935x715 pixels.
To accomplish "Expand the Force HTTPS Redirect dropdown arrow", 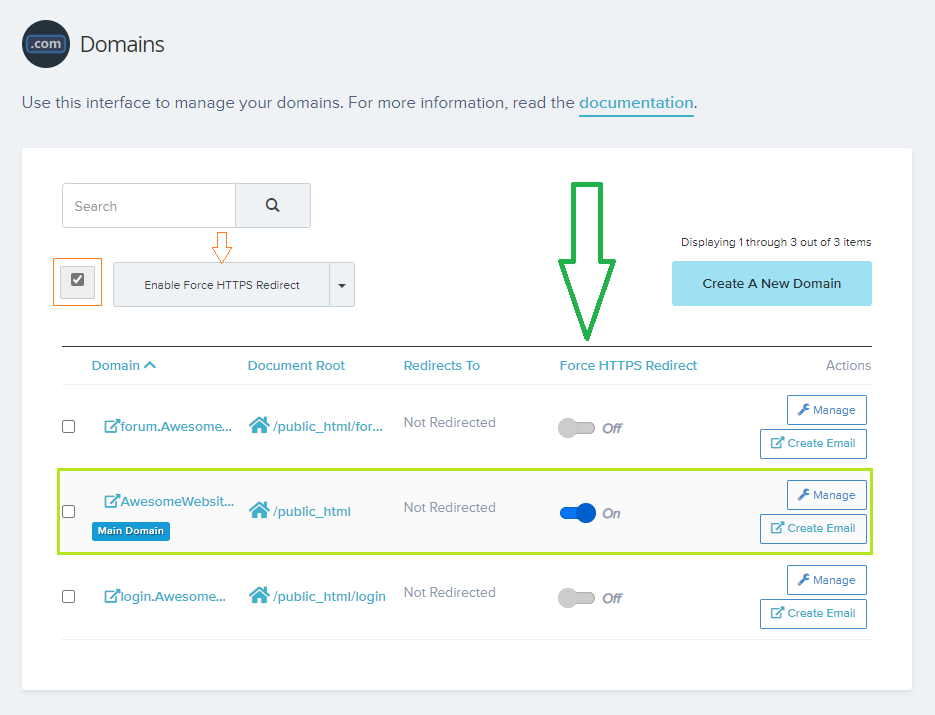I will pos(342,285).
